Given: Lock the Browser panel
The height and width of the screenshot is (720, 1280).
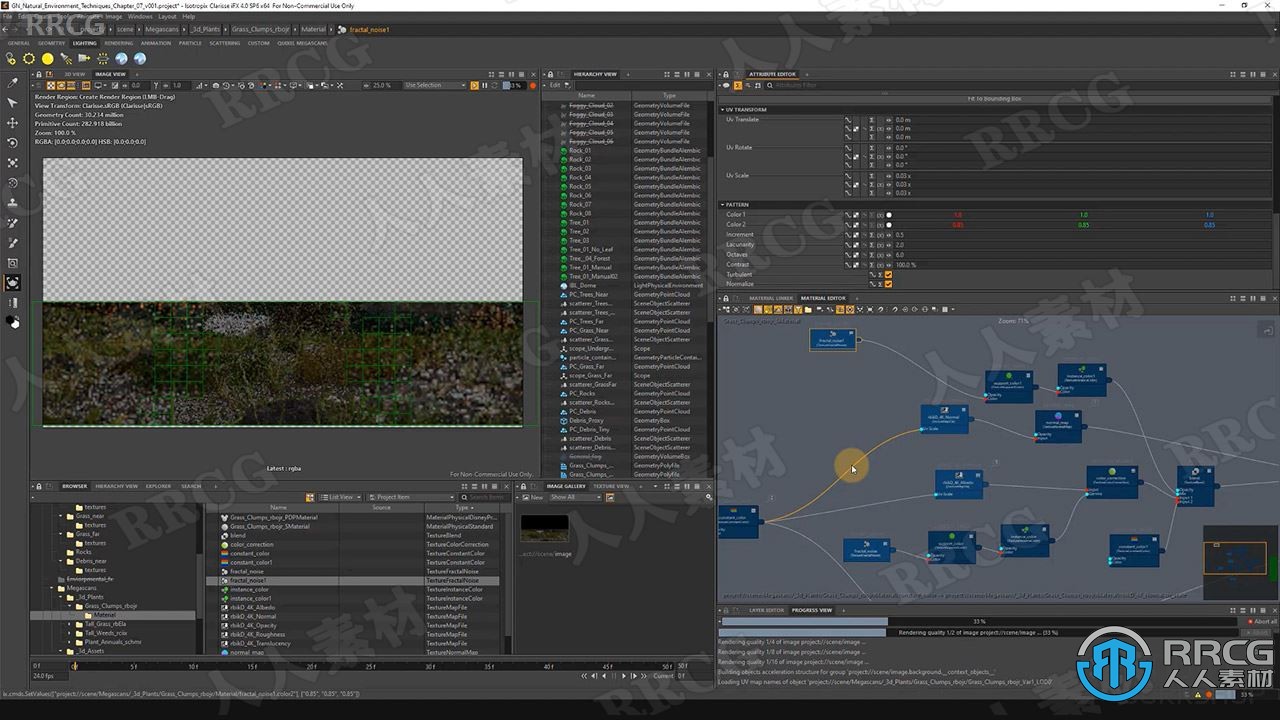Looking at the screenshot, I should click(37, 486).
